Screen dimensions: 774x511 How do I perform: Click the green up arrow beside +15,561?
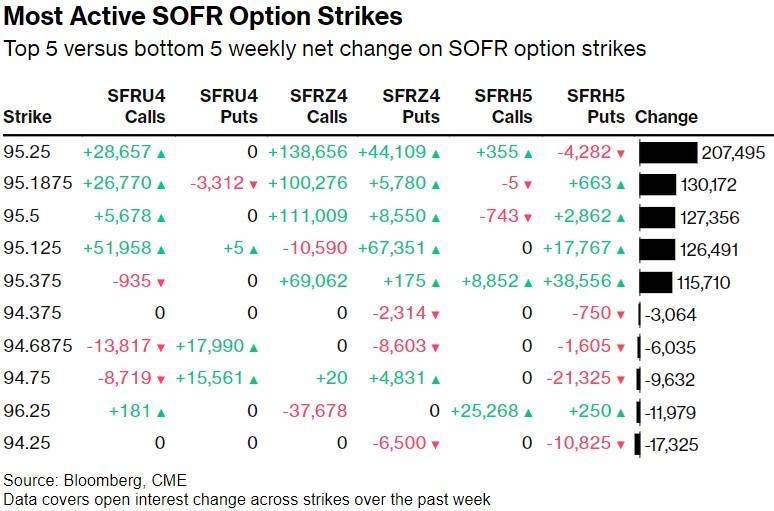point(253,379)
